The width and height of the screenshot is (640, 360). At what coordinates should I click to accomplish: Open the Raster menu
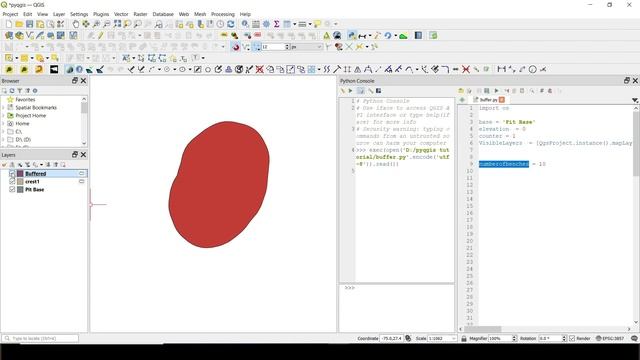click(x=140, y=14)
